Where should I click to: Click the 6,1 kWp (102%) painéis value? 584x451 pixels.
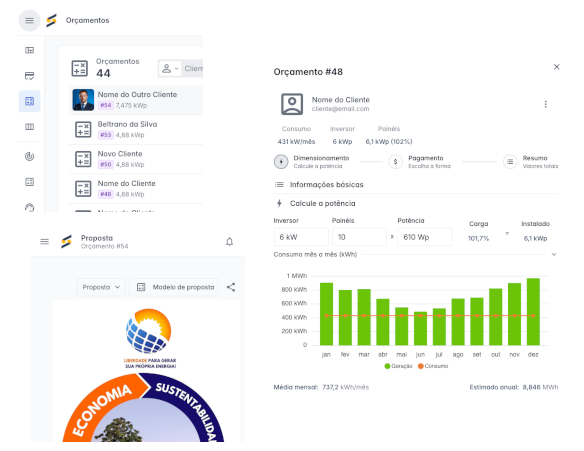point(389,142)
